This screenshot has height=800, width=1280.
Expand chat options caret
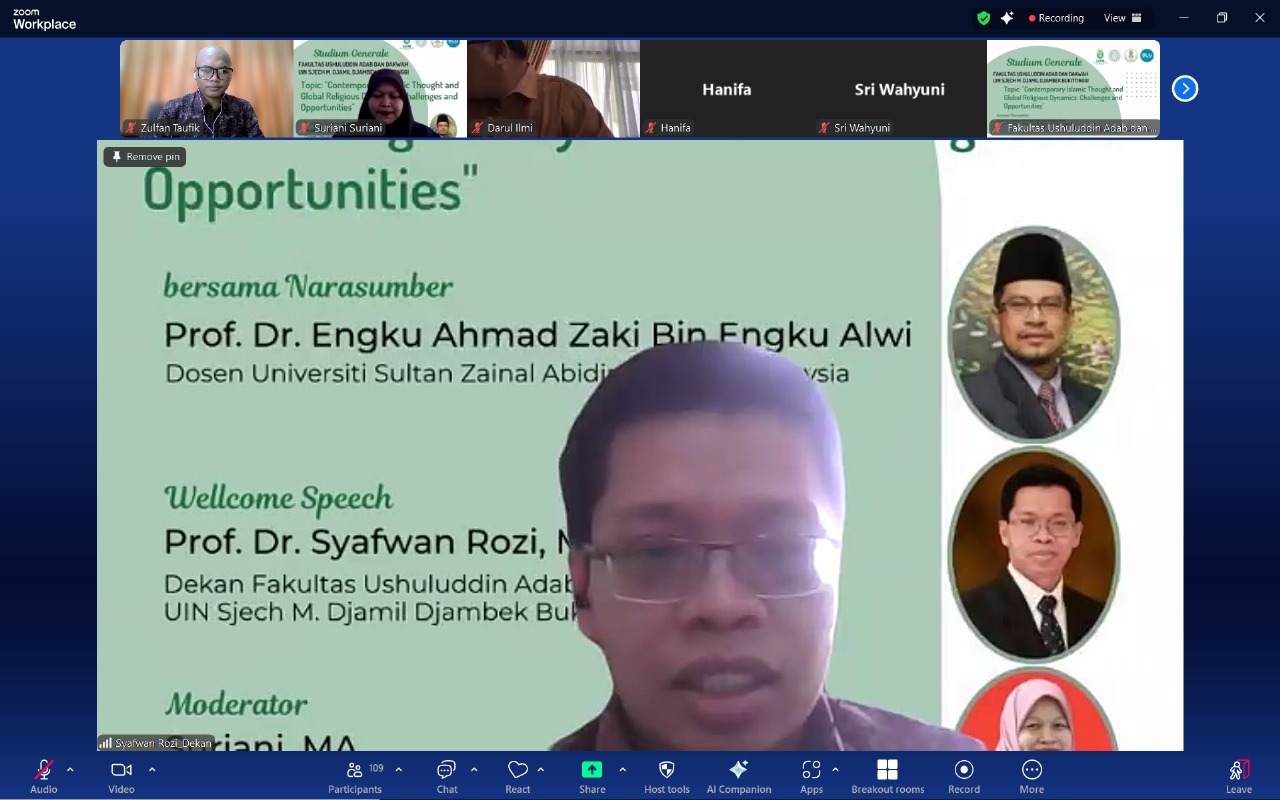click(x=474, y=769)
